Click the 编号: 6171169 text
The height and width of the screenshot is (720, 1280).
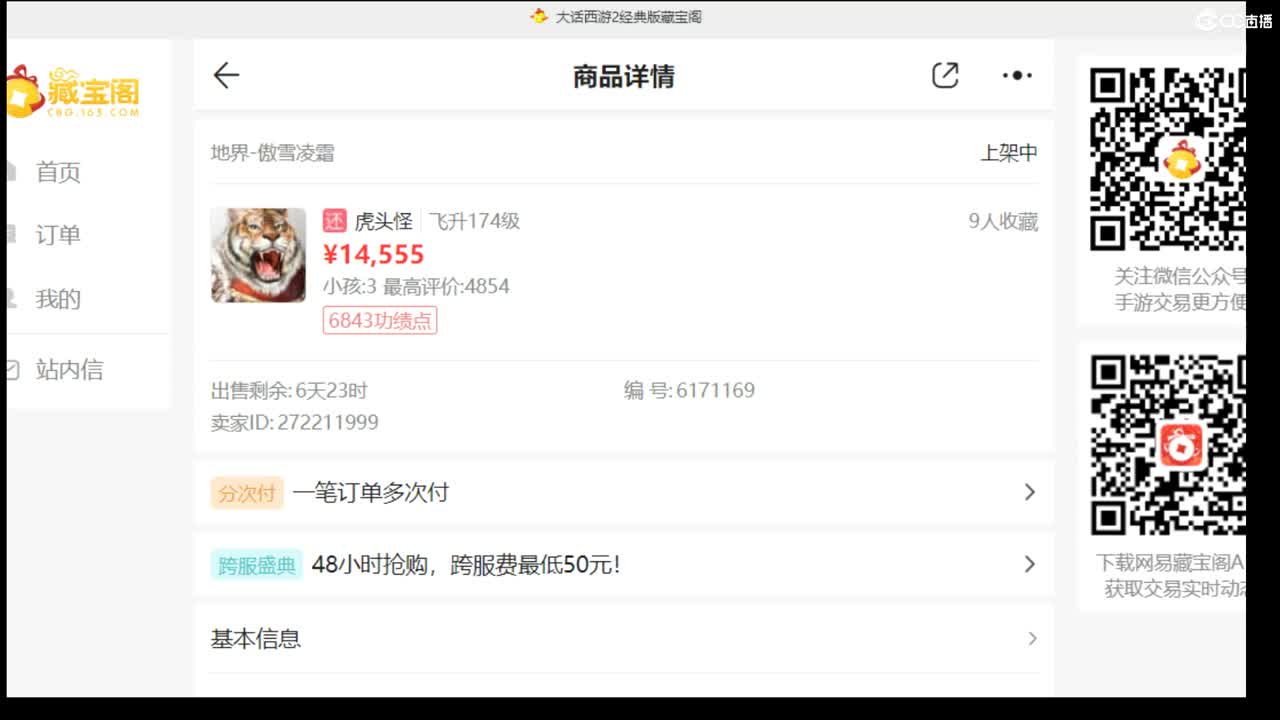pyautogui.click(x=689, y=390)
